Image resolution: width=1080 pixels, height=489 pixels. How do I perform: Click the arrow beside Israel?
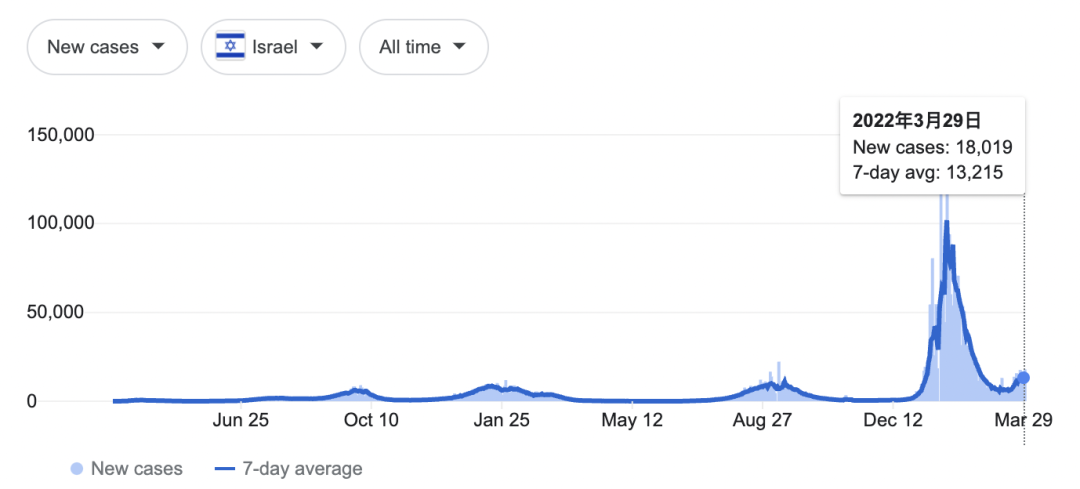tap(316, 46)
